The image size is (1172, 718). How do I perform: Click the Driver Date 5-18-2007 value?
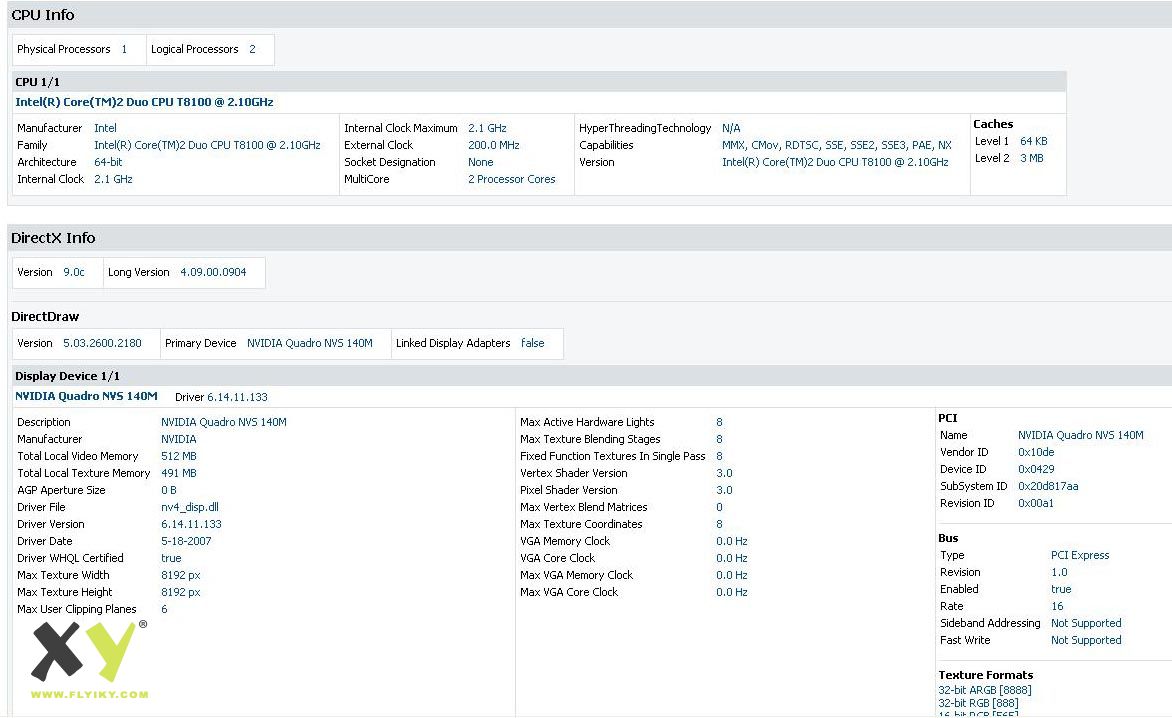(x=186, y=541)
